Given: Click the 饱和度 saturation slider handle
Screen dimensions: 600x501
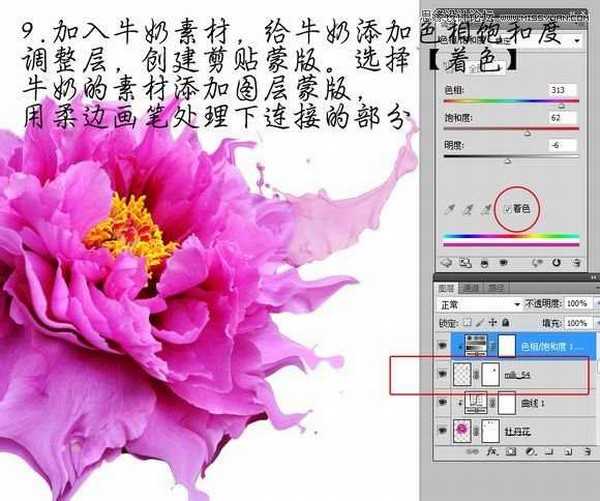Looking at the screenshot, I should click(527, 132).
